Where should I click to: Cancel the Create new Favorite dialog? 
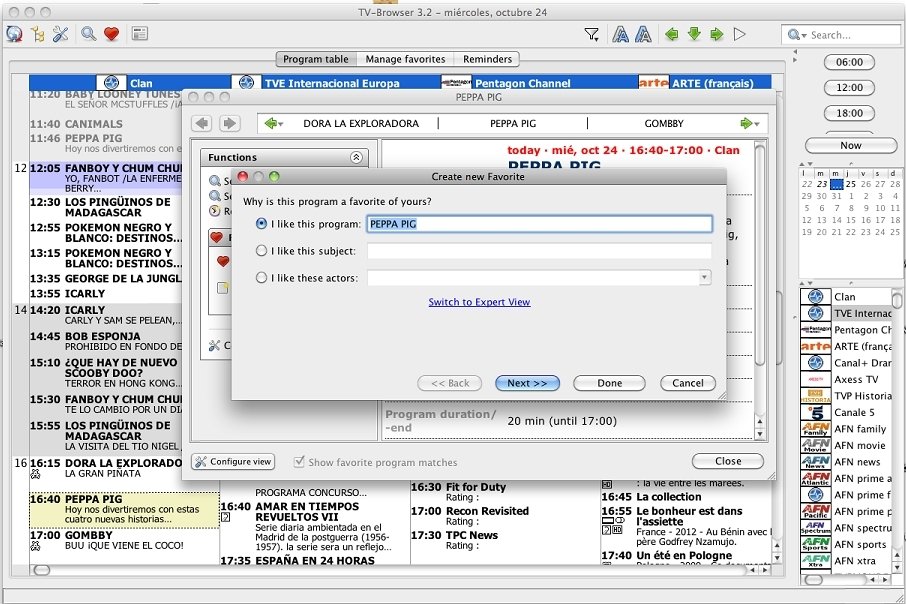(687, 383)
